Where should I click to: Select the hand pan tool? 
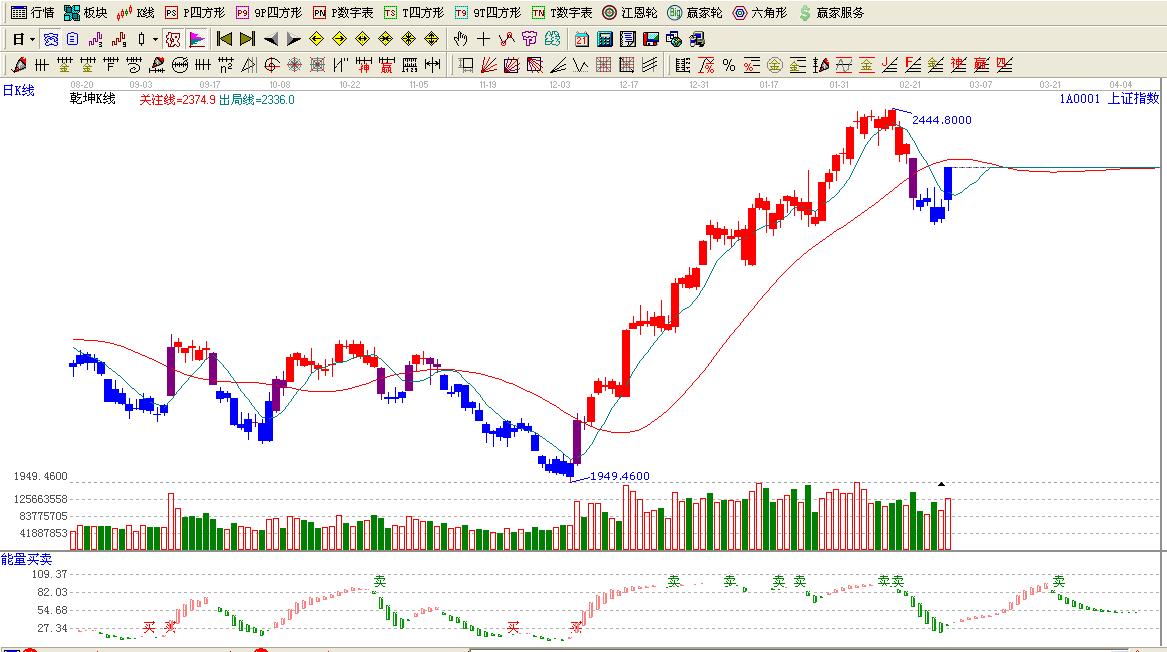tap(460, 39)
